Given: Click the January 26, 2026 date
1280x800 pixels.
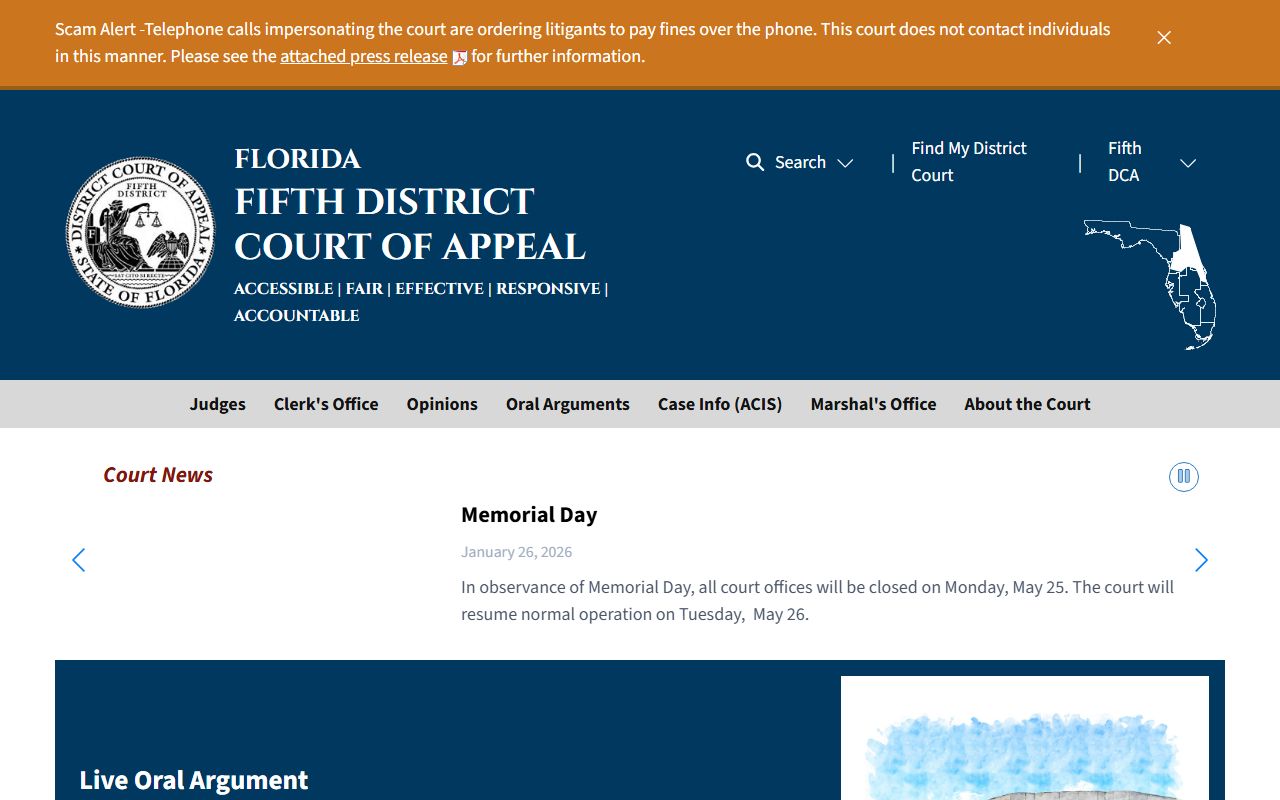Looking at the screenshot, I should (x=516, y=552).
